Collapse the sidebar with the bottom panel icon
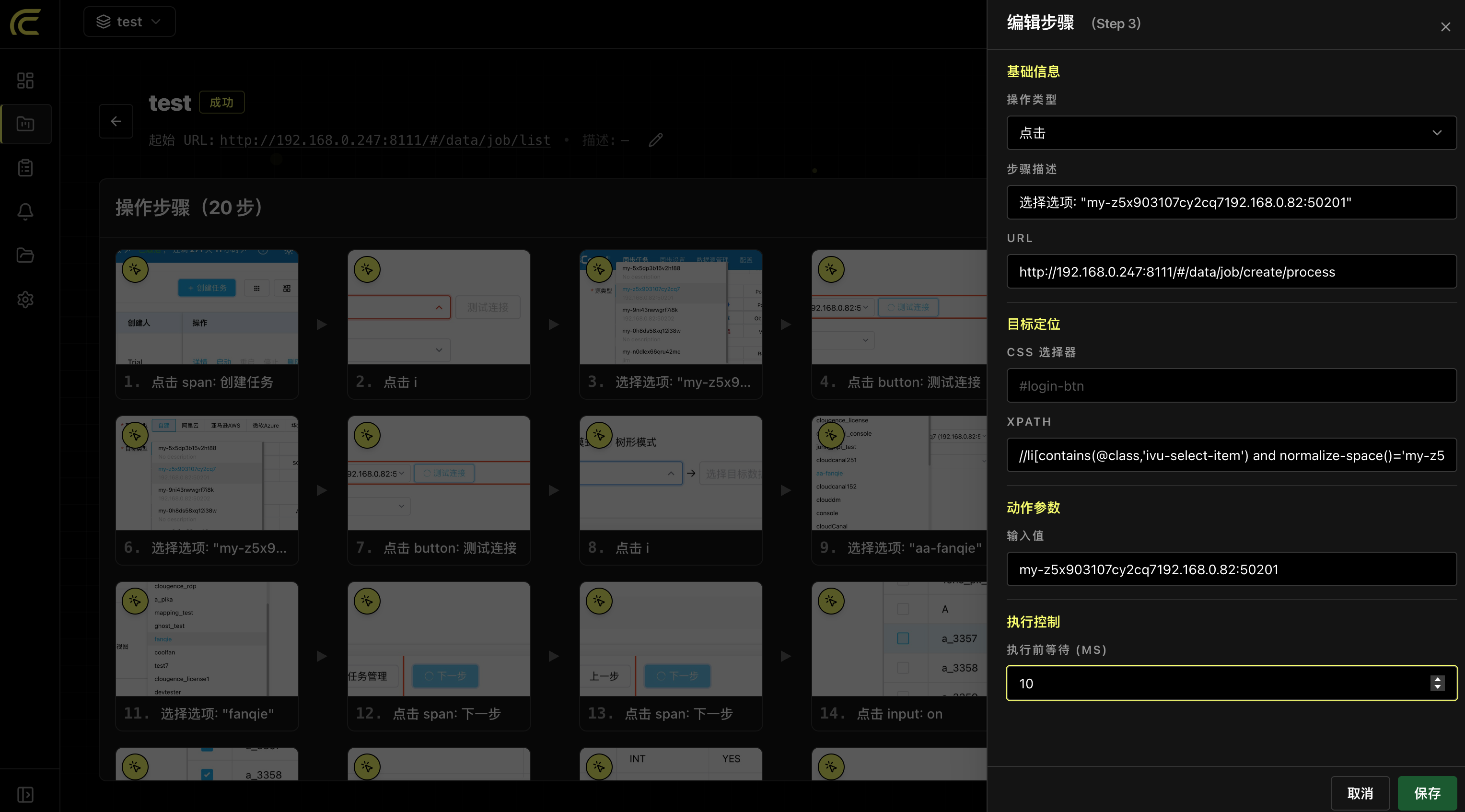Image resolution: width=1465 pixels, height=812 pixels. [25, 794]
